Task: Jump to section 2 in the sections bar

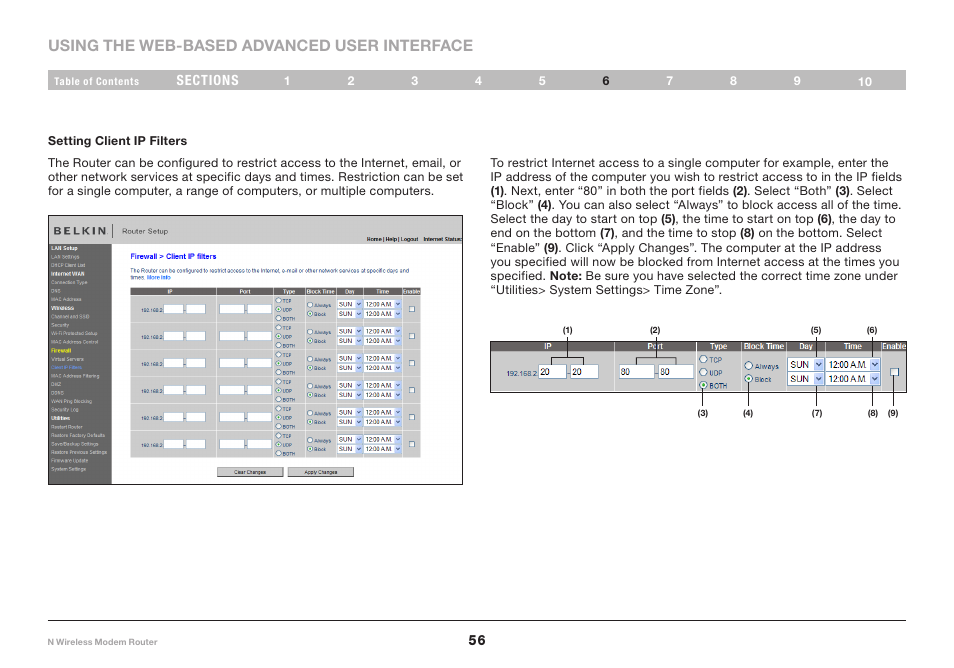Action: click(351, 81)
